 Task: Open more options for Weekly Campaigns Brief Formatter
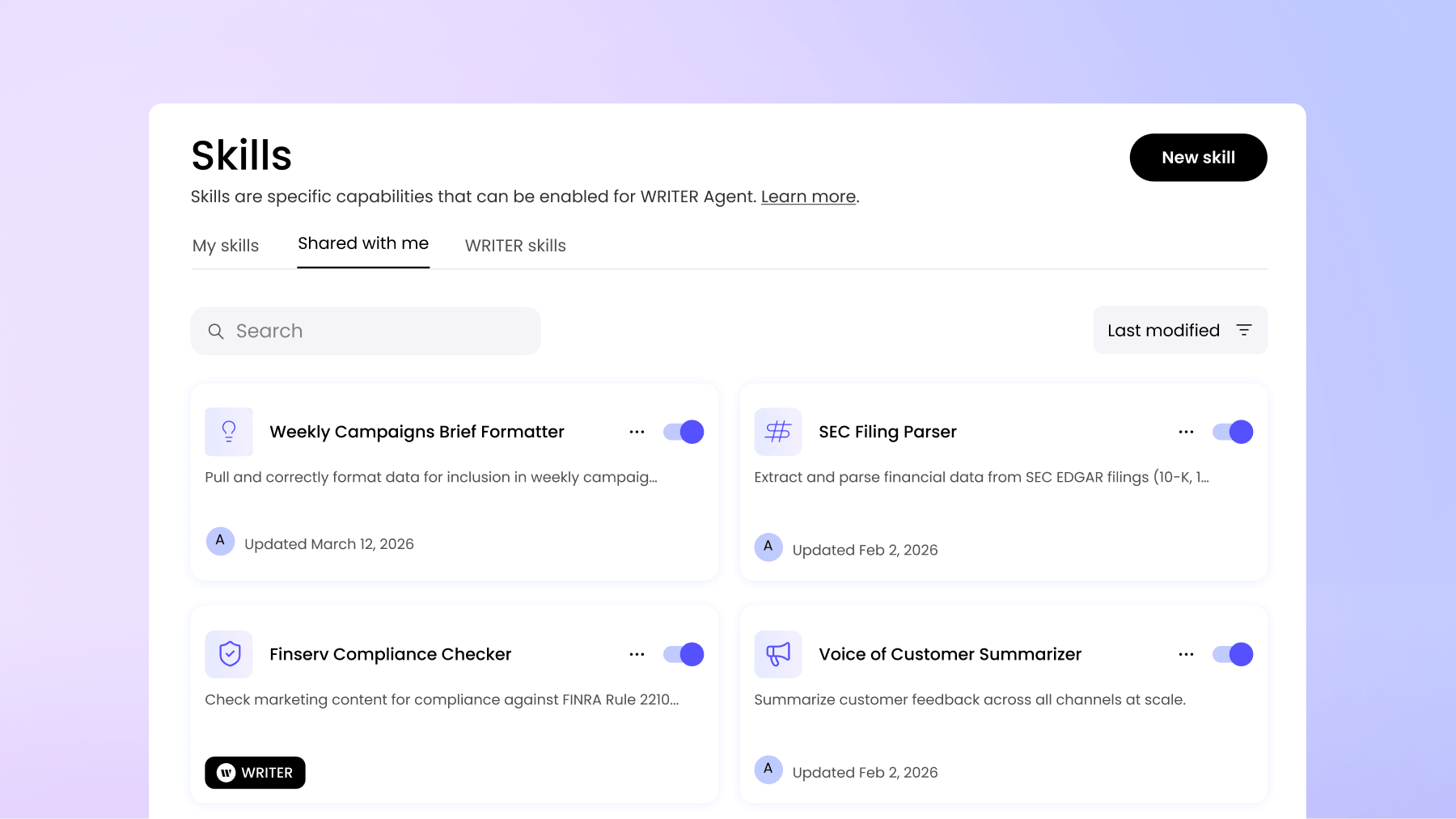[637, 432]
